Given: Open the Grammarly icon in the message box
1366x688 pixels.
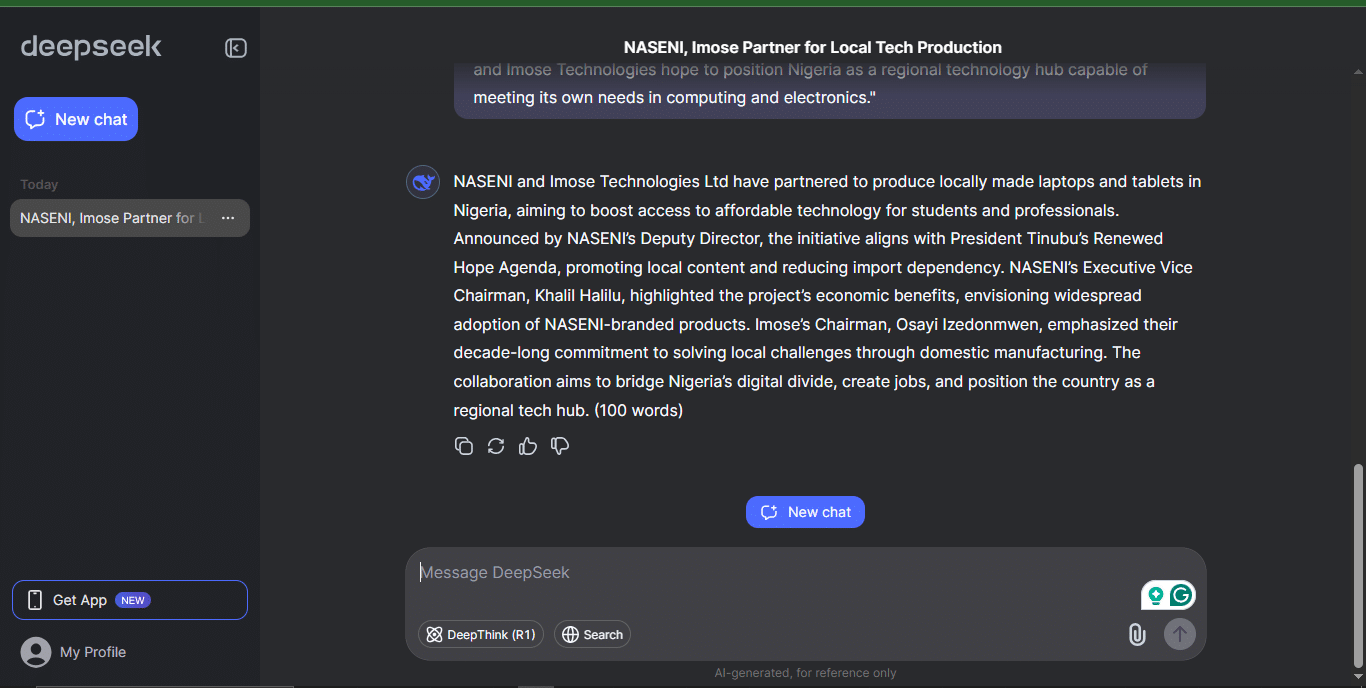Looking at the screenshot, I should point(1181,596).
